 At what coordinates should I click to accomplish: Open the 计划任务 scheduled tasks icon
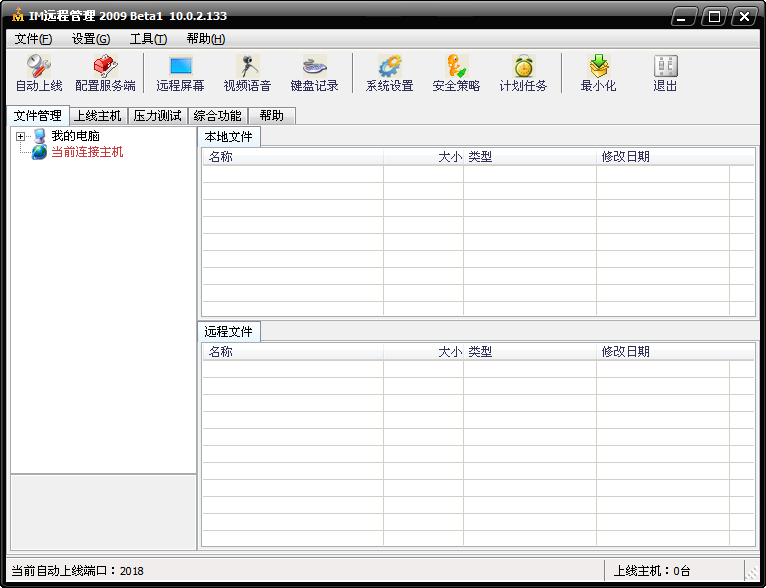[523, 73]
